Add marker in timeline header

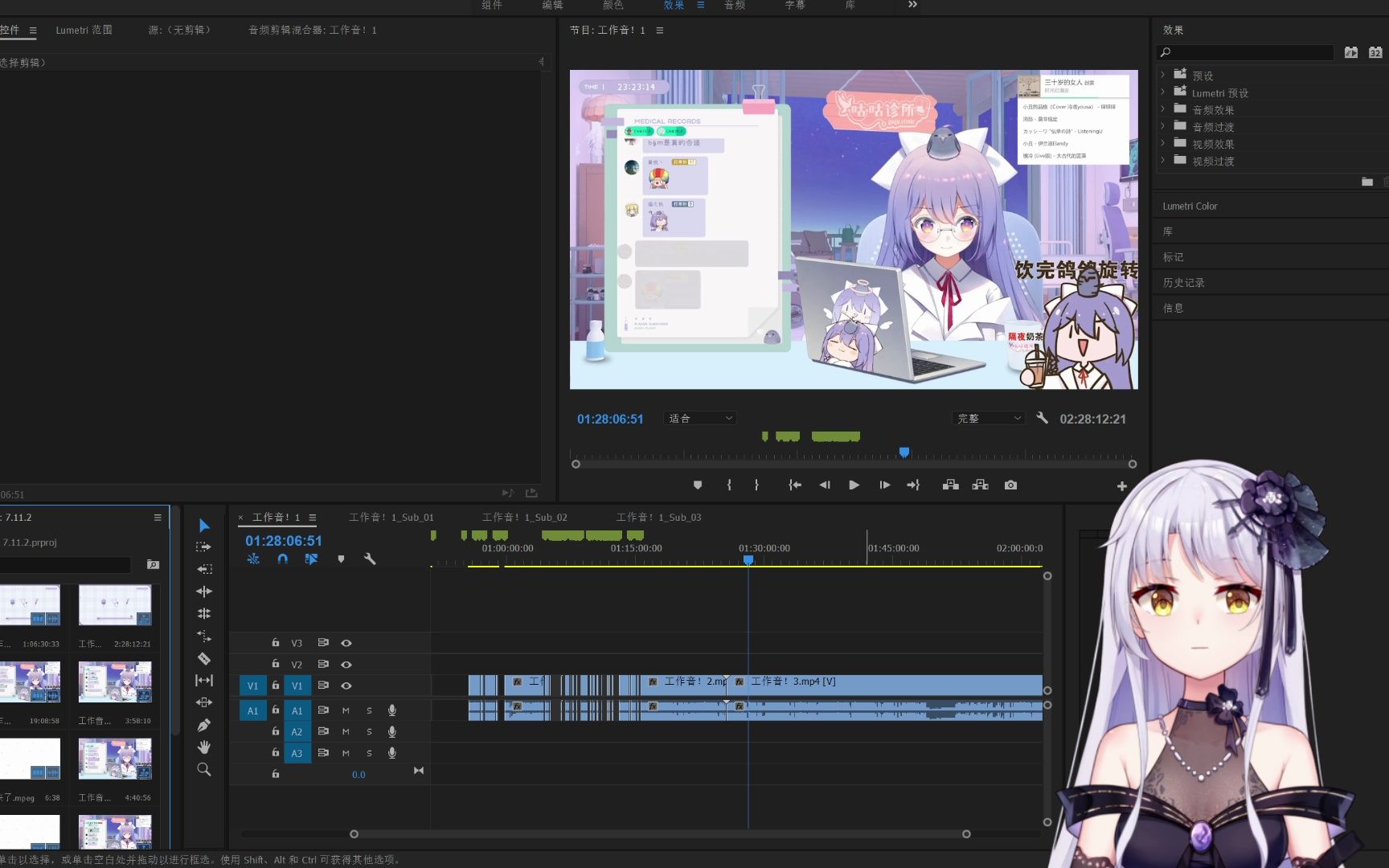click(x=341, y=559)
